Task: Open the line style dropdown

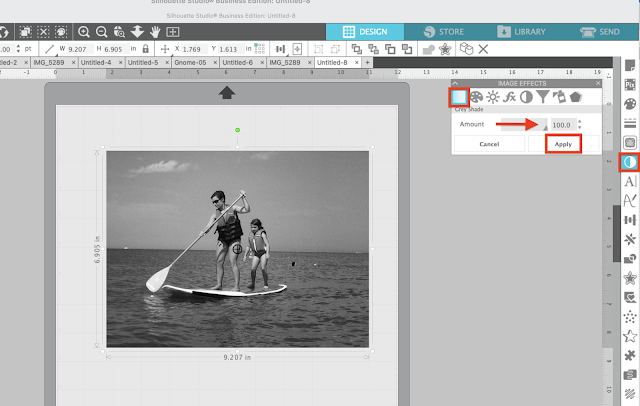Action: 50,49
